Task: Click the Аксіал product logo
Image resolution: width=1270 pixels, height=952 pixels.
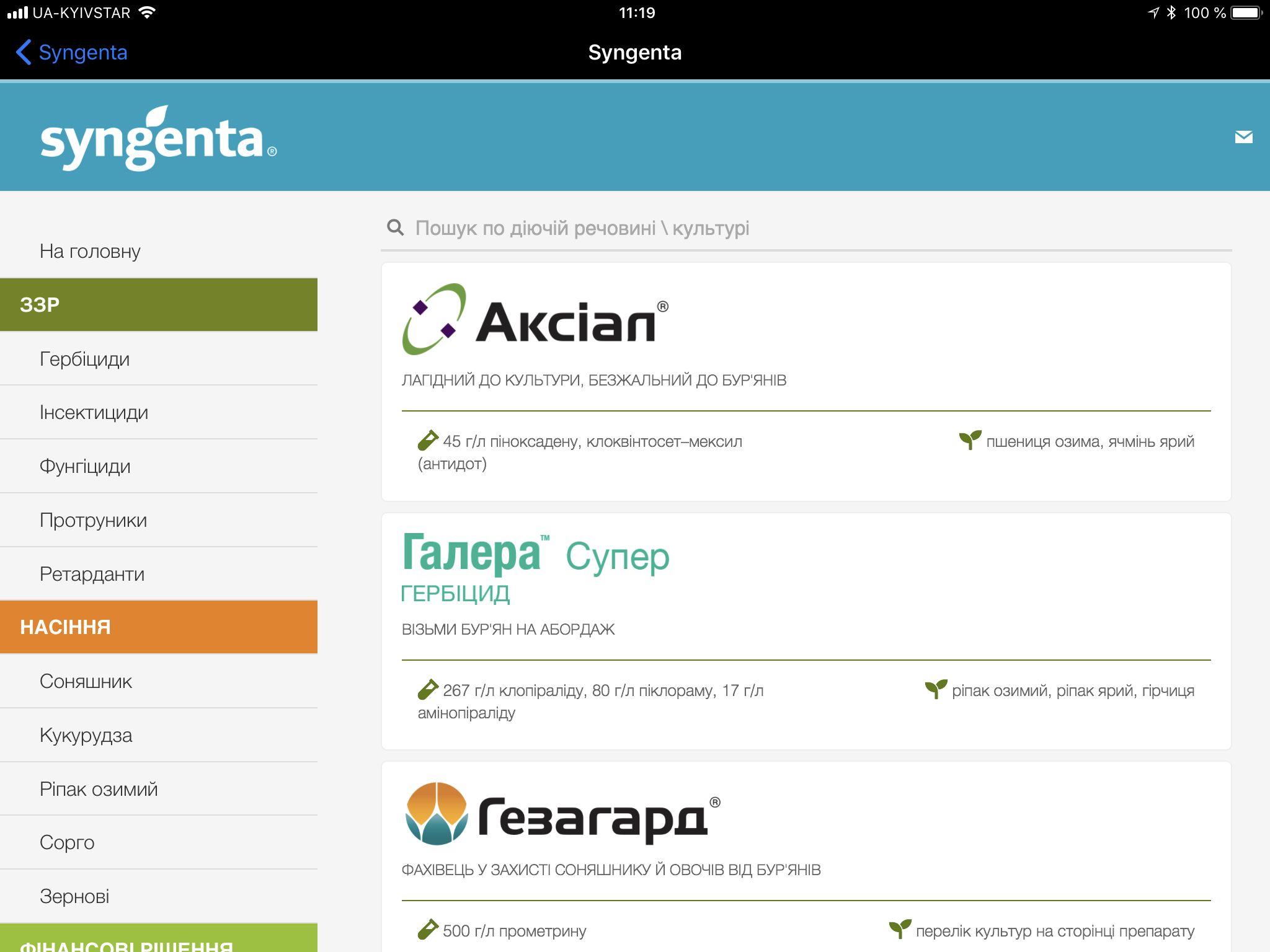Action: point(535,319)
